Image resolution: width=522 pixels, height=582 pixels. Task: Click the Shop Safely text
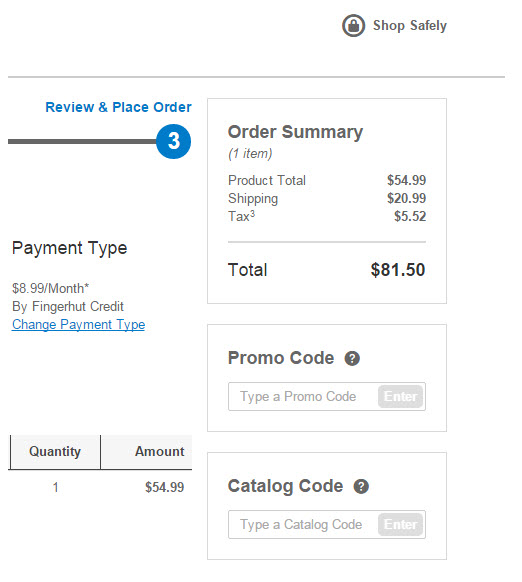tap(410, 26)
